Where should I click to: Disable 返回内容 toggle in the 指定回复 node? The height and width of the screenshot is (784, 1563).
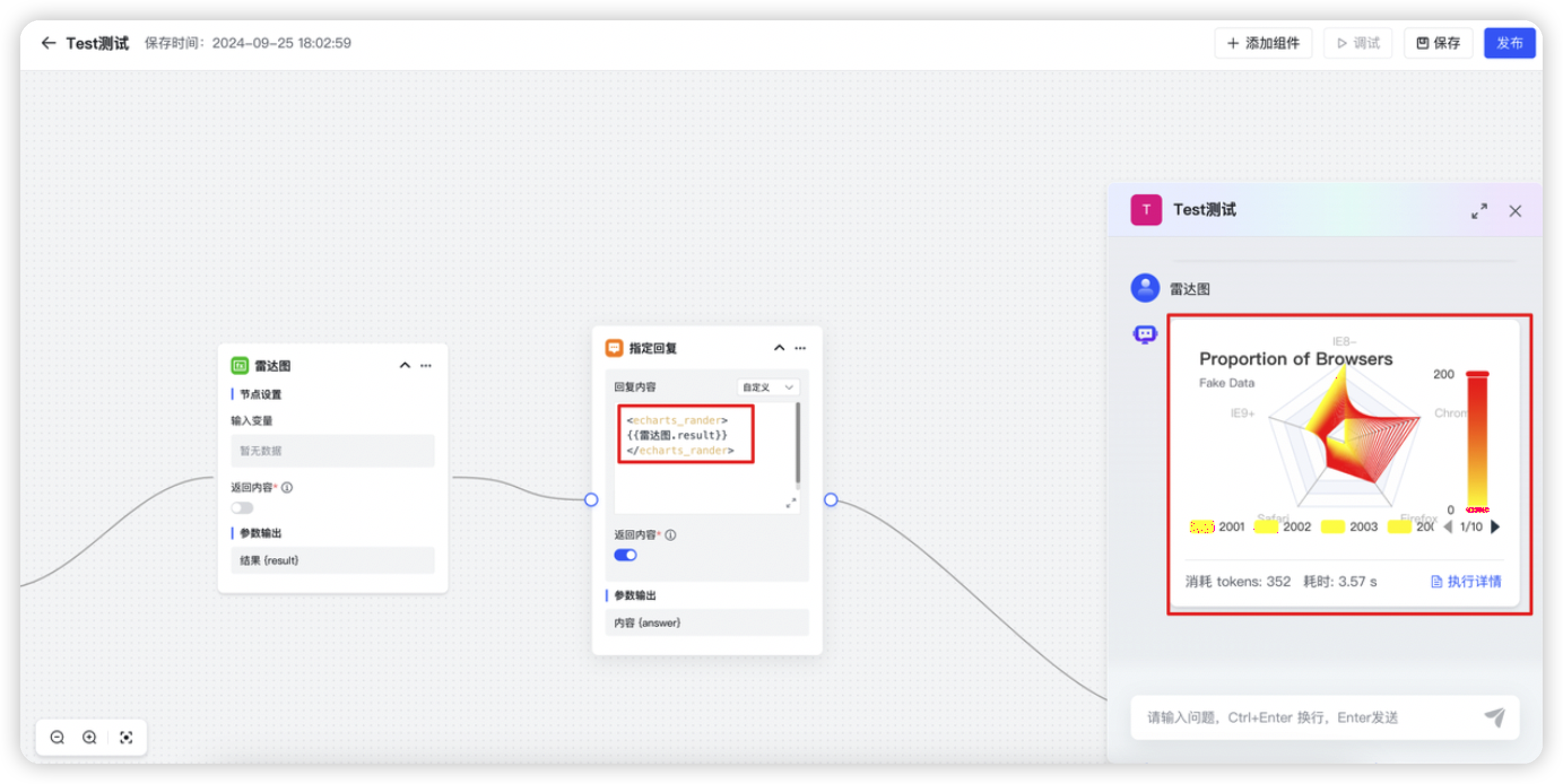click(x=626, y=555)
